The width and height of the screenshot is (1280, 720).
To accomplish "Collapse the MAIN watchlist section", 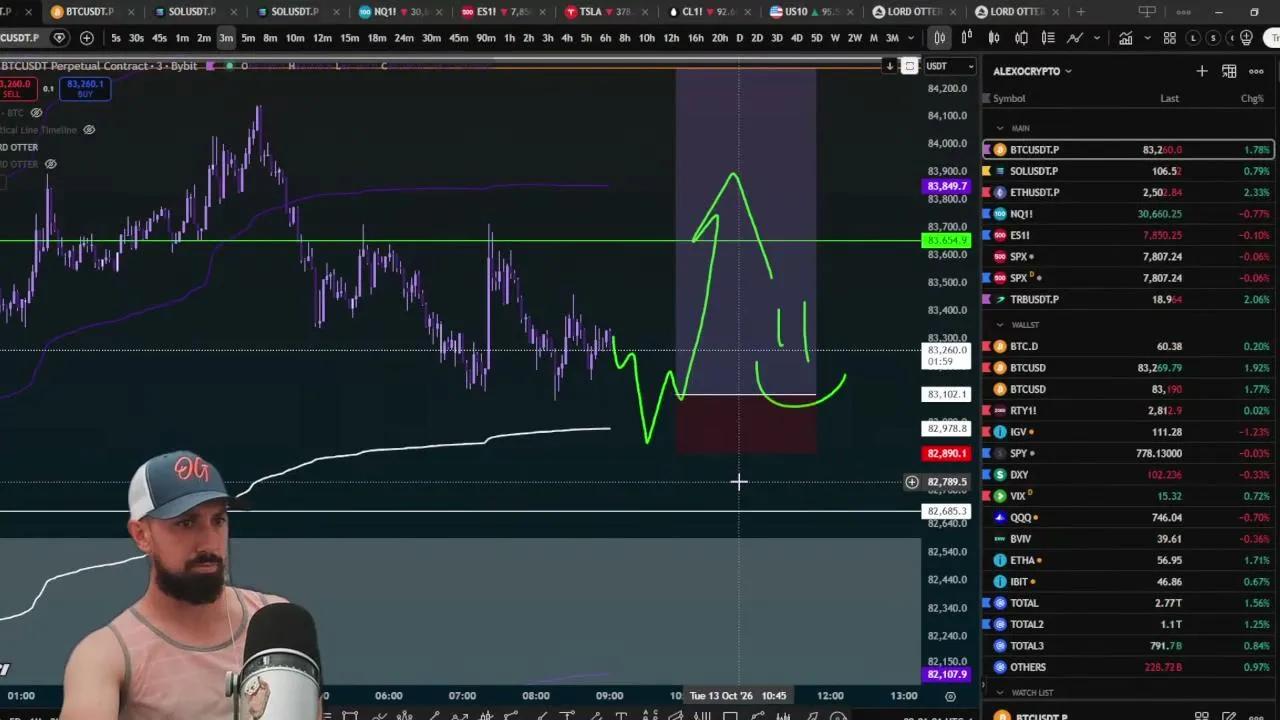I will [x=1000, y=128].
